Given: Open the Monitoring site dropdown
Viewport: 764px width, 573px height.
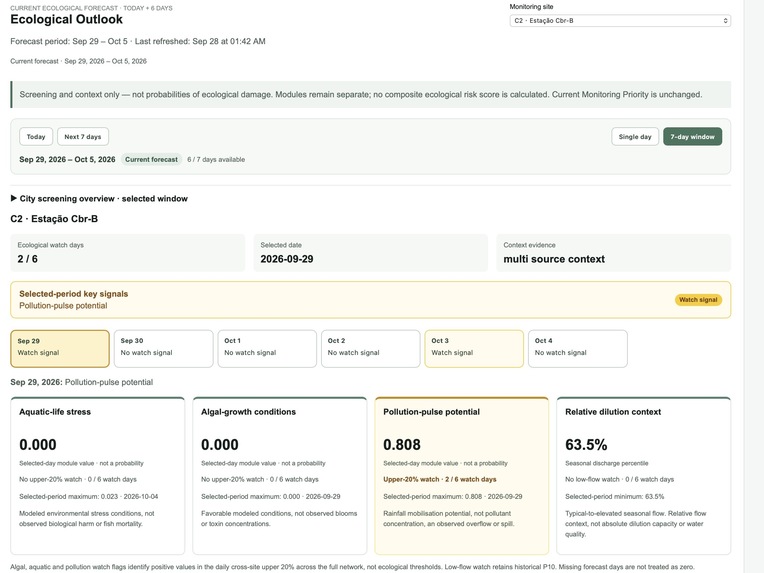Looking at the screenshot, I should 620,20.
